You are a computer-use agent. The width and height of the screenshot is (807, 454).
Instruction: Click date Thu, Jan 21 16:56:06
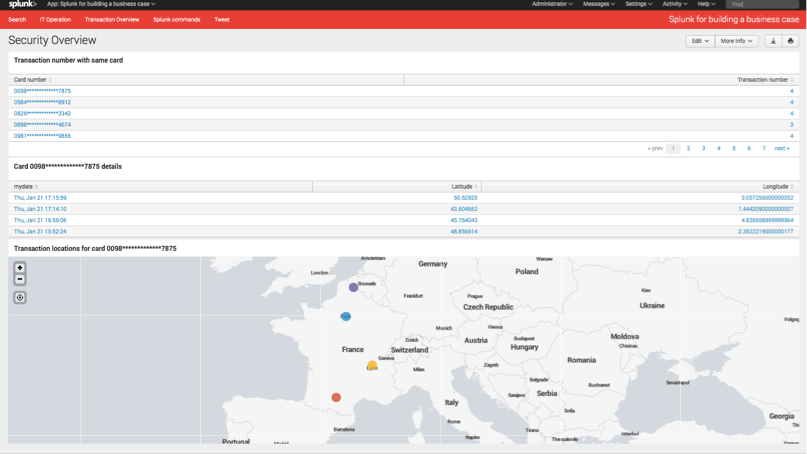coord(40,220)
